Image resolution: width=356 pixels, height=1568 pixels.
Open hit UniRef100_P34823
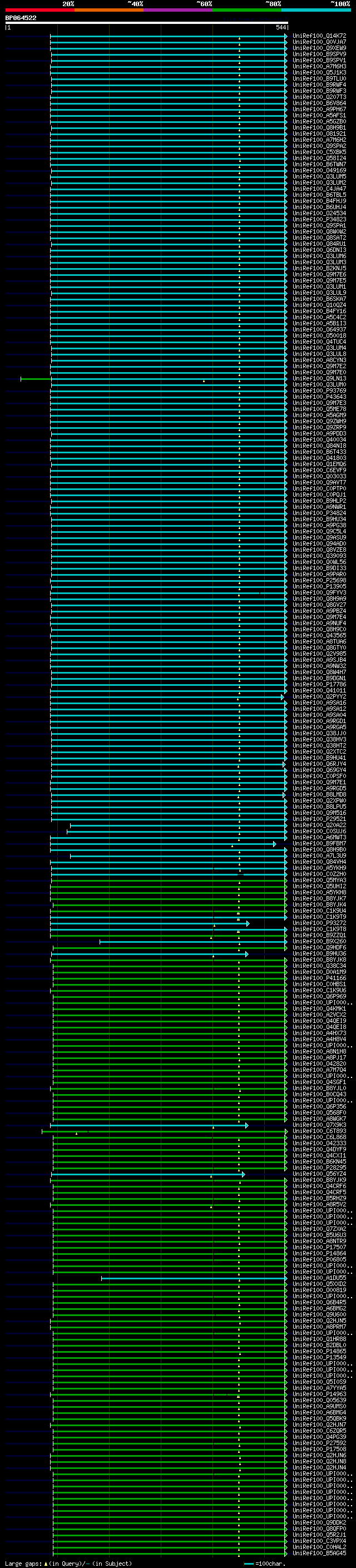pos(319,219)
